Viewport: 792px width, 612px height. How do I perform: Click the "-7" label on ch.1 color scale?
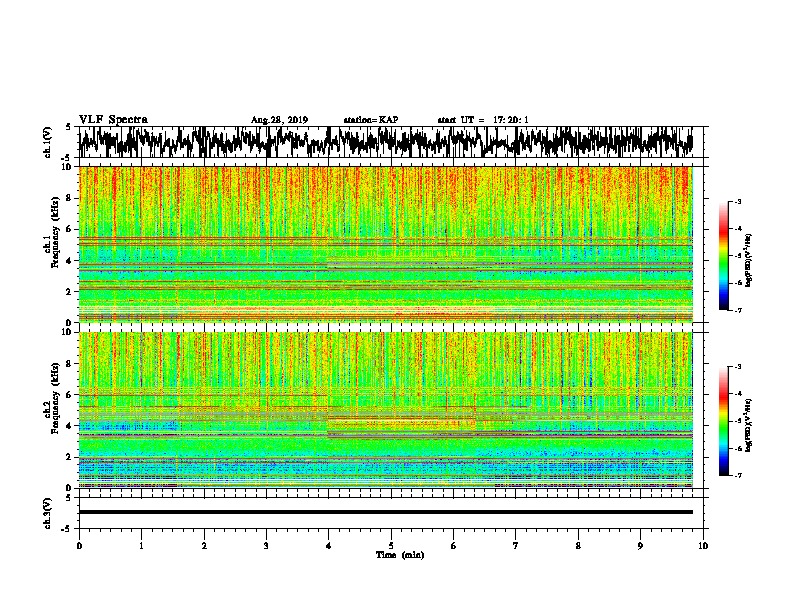pyautogui.click(x=738, y=310)
